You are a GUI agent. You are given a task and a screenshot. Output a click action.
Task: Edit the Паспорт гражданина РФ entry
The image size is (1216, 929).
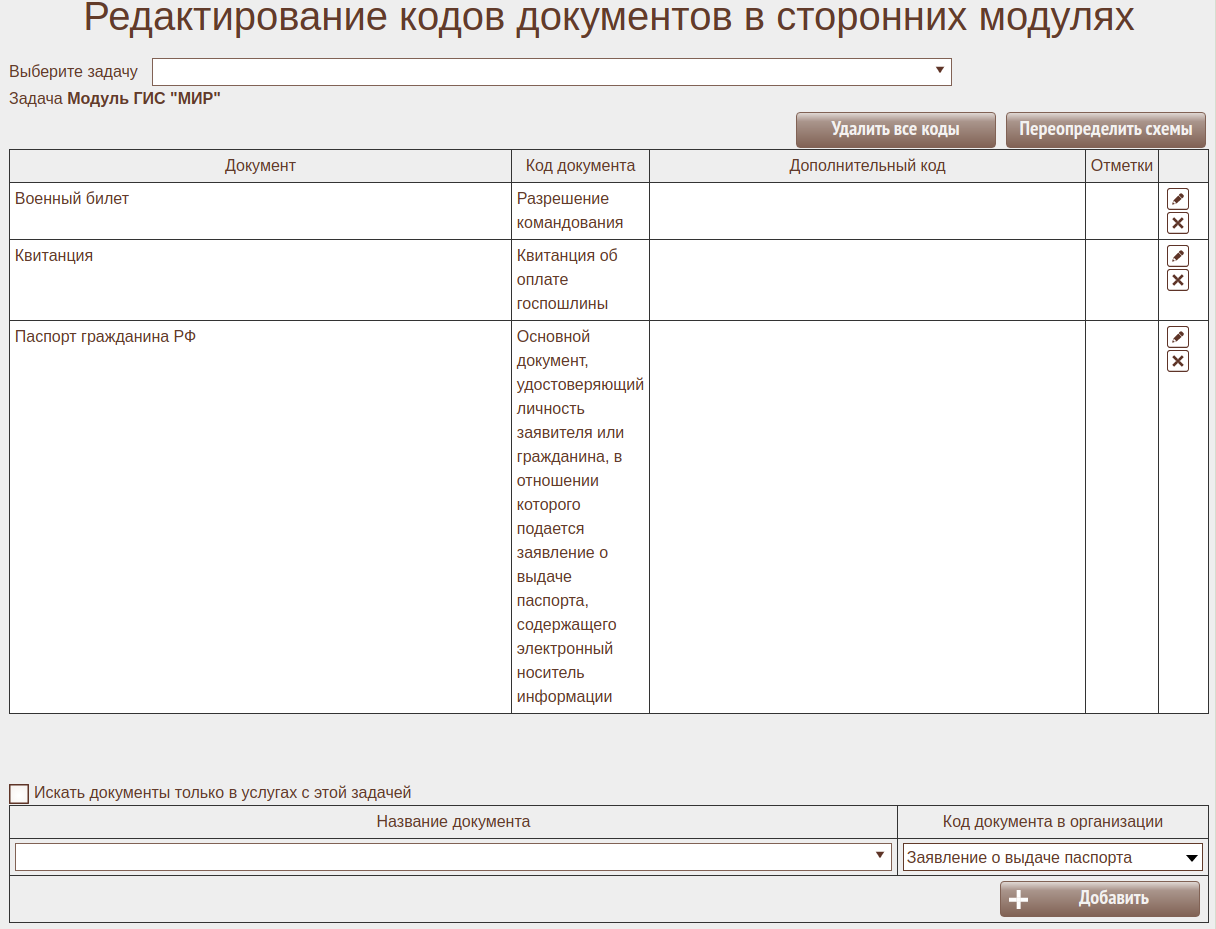point(1178,337)
